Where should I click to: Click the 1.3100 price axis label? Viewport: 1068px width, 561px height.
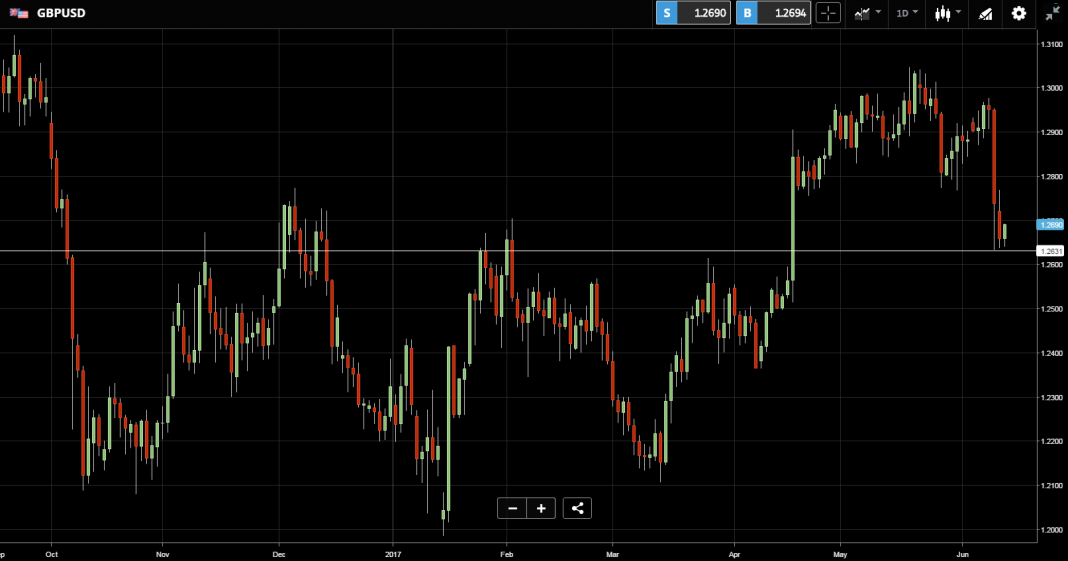1051,44
